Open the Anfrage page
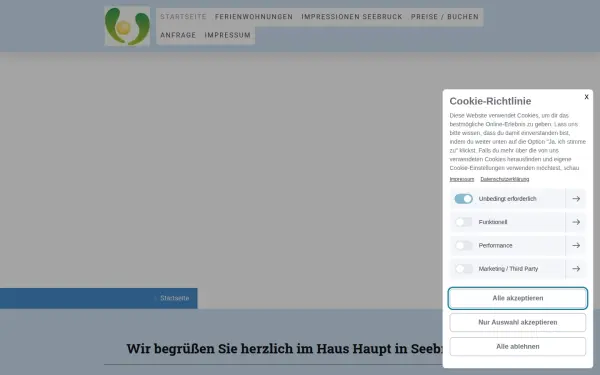The width and height of the screenshot is (600, 375). pyautogui.click(x=178, y=35)
